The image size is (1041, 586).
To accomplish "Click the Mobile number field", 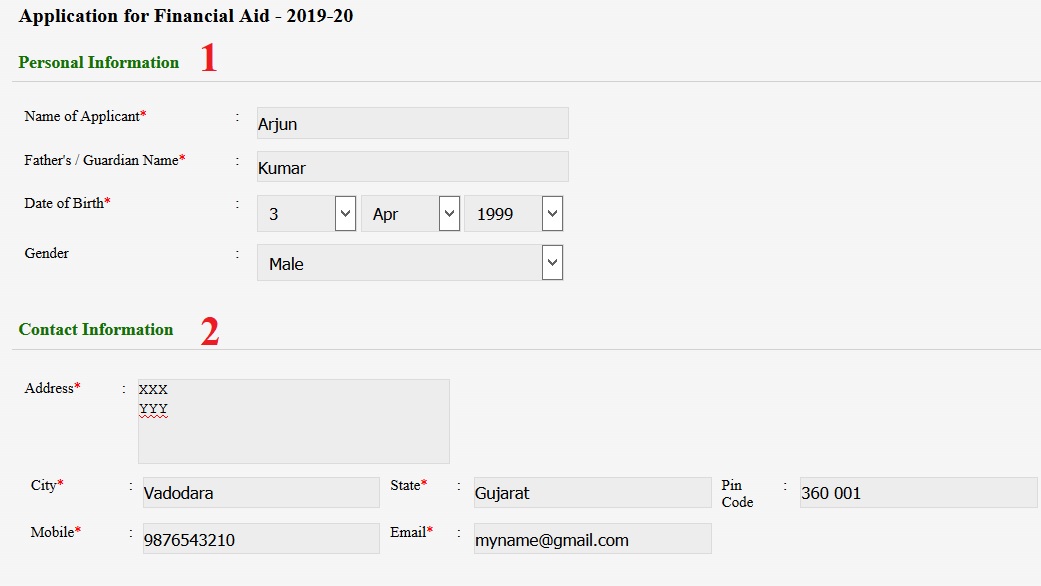I will [261, 538].
